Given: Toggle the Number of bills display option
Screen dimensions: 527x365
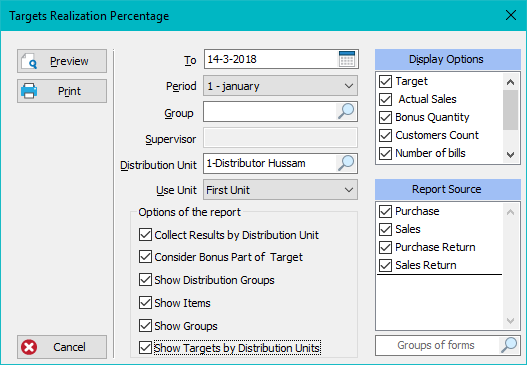Looking at the screenshot, I should click(x=386, y=153).
